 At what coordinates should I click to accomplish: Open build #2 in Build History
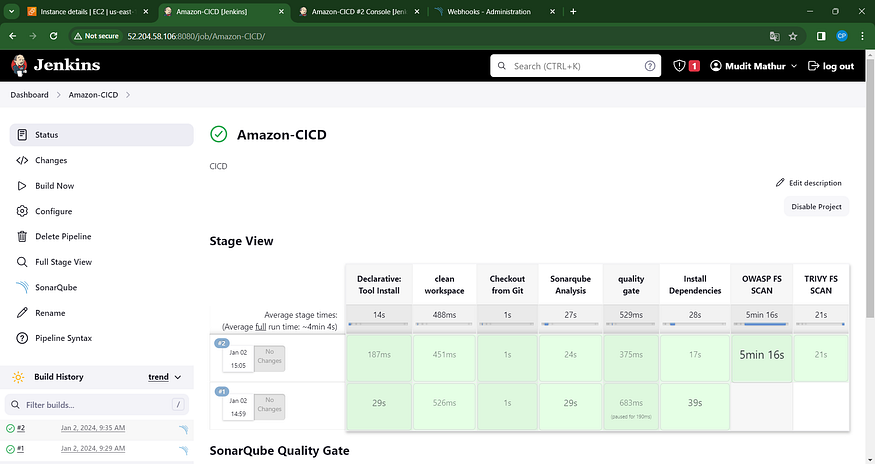[21, 428]
